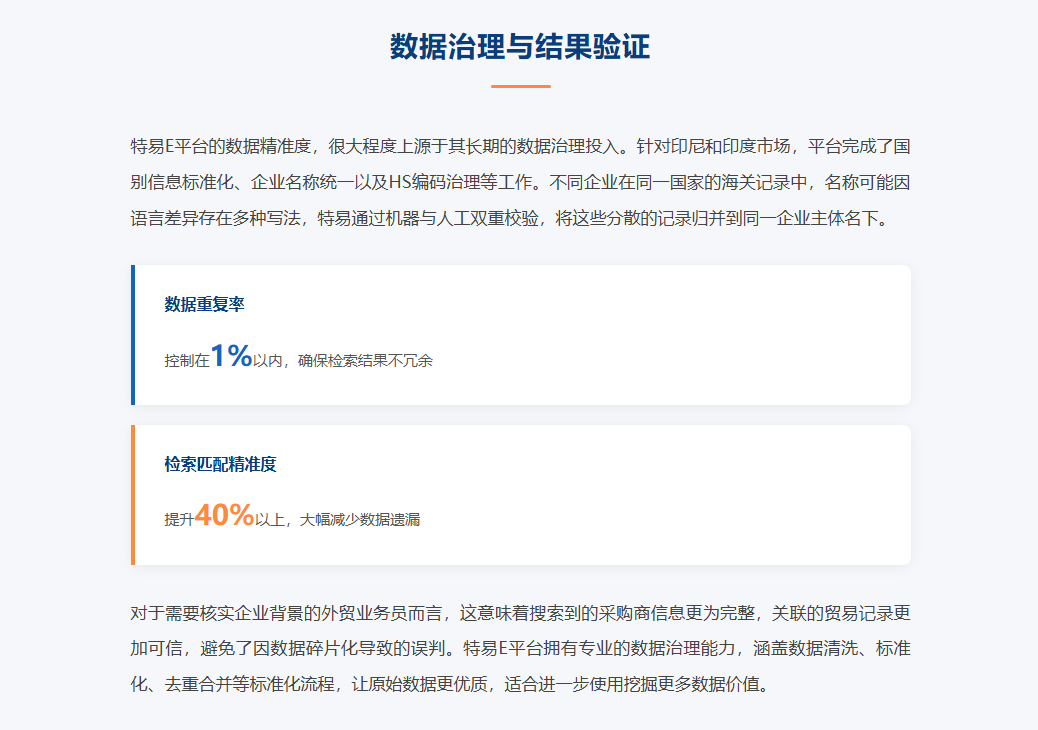Click the line starting 加可信，避免了因数据碎片化
Image resolution: width=1038 pixels, height=730 pixels.
pos(520,648)
